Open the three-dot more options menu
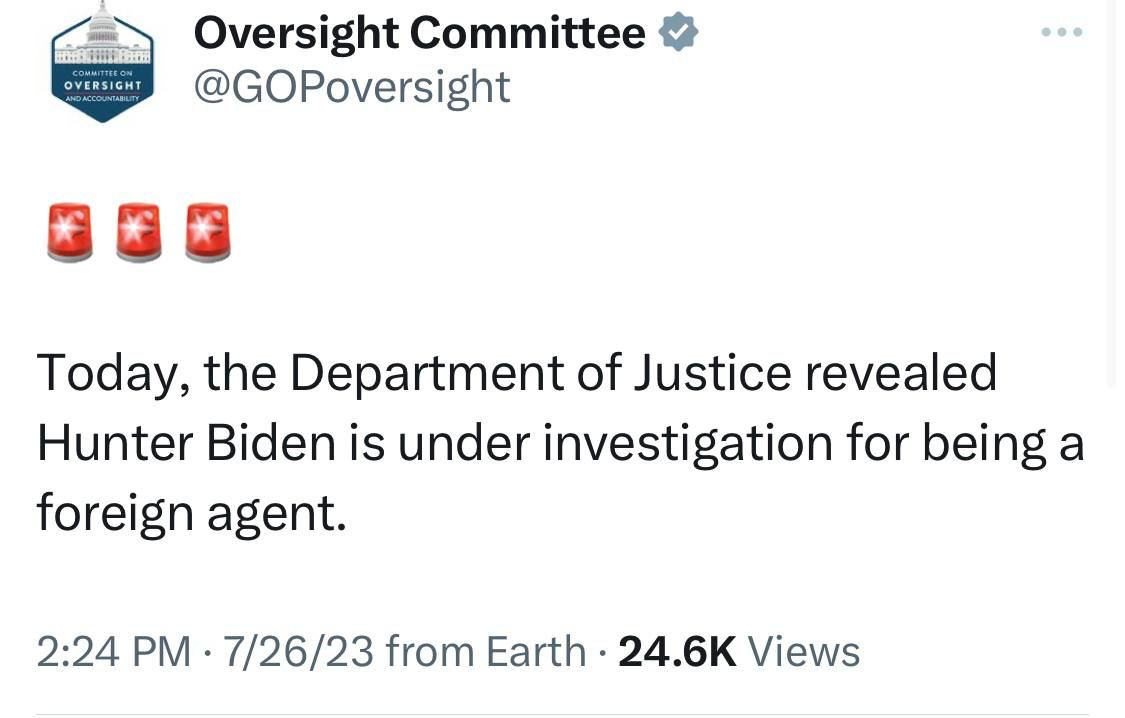This screenshot has height=718, width=1125. pyautogui.click(x=1061, y=33)
